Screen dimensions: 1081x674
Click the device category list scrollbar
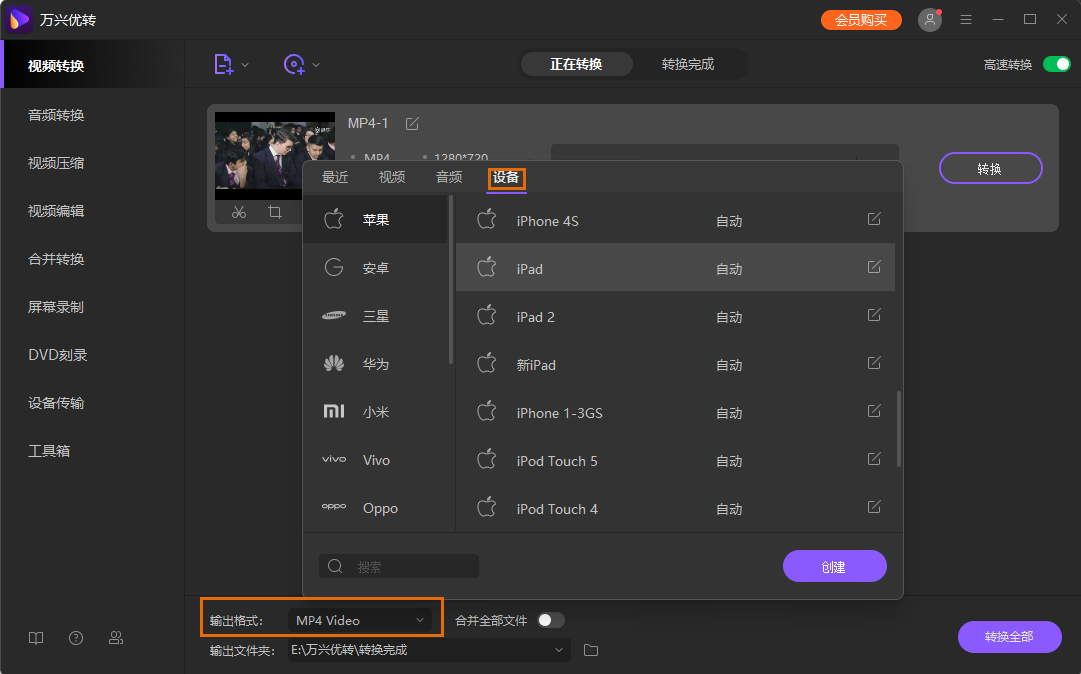[451, 280]
